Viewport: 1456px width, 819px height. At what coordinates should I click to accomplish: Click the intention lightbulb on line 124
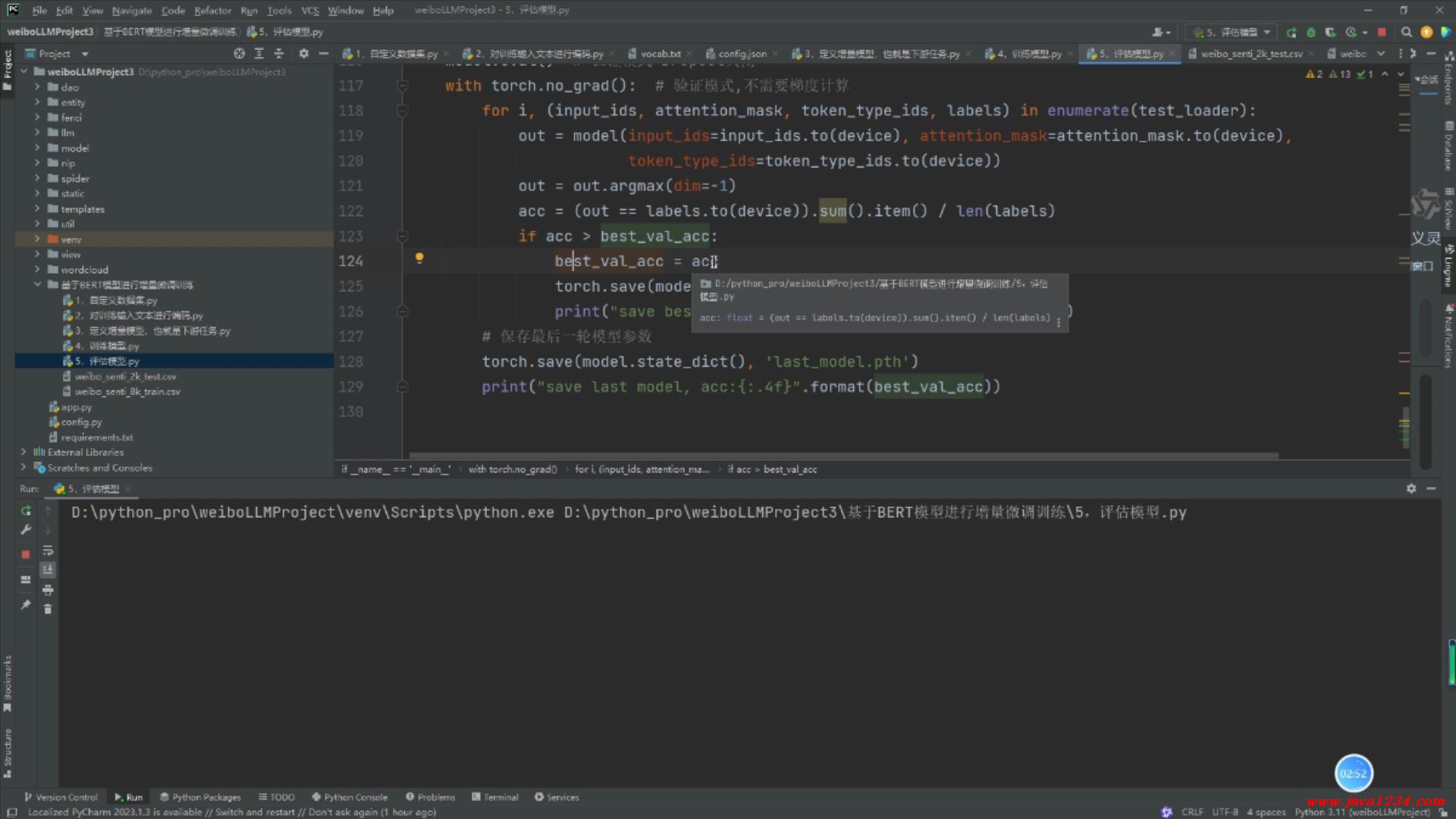pyautogui.click(x=419, y=259)
